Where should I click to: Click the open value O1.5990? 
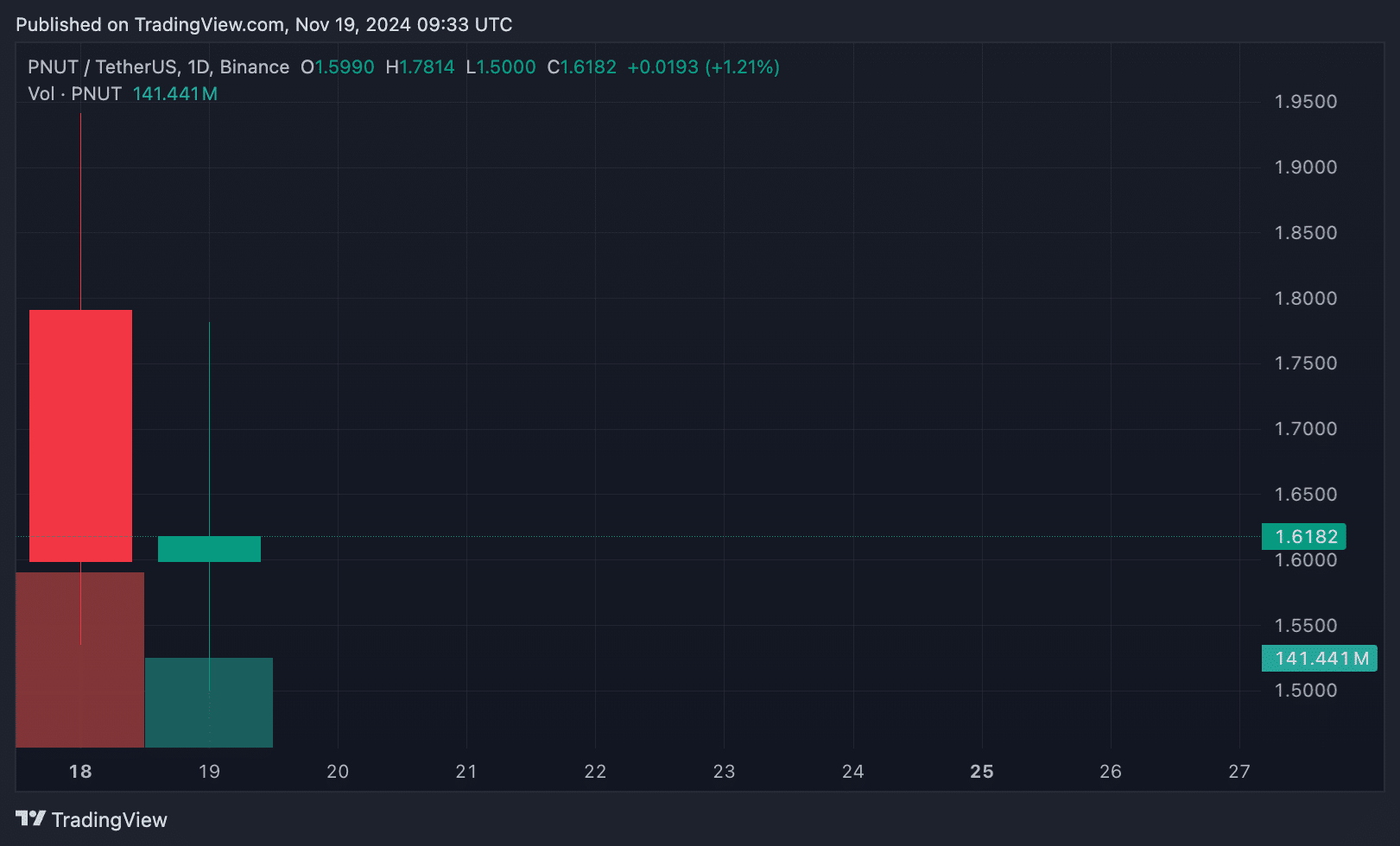pyautogui.click(x=337, y=66)
